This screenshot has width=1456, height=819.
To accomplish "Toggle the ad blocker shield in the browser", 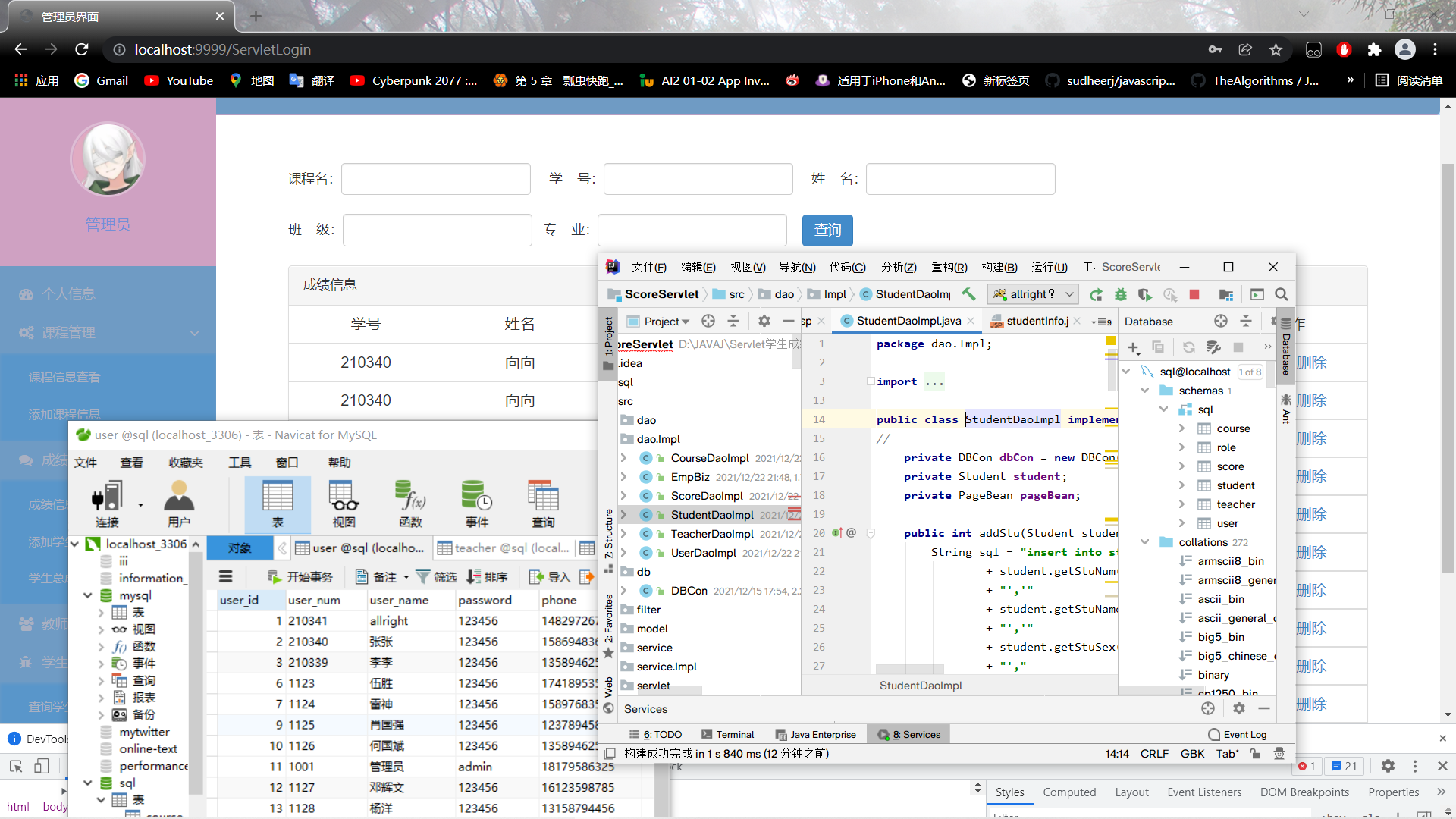I will tap(1344, 49).
